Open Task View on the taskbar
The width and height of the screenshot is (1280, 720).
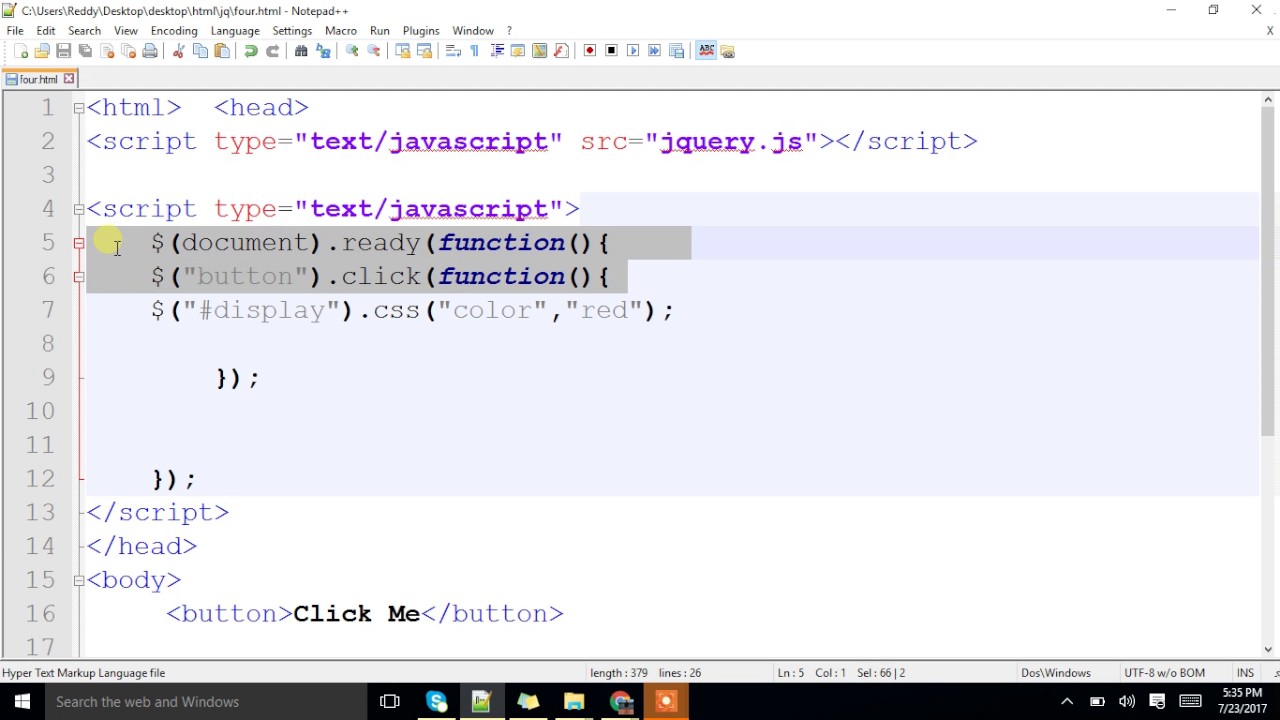pos(390,702)
